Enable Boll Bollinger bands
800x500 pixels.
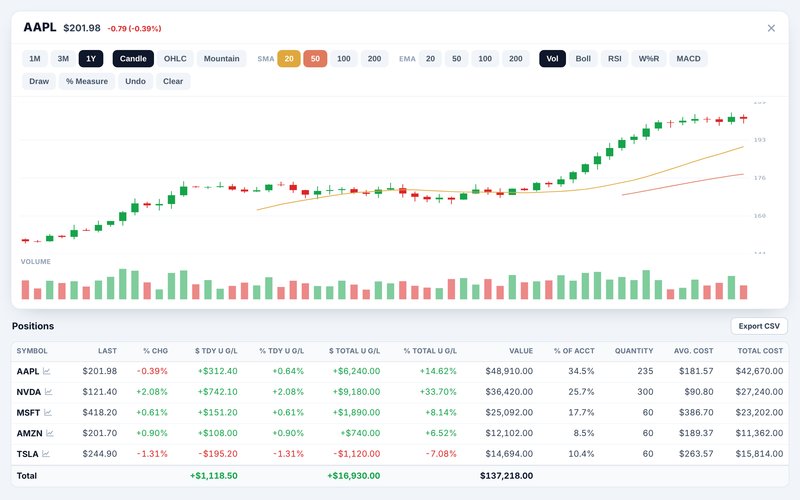583,59
